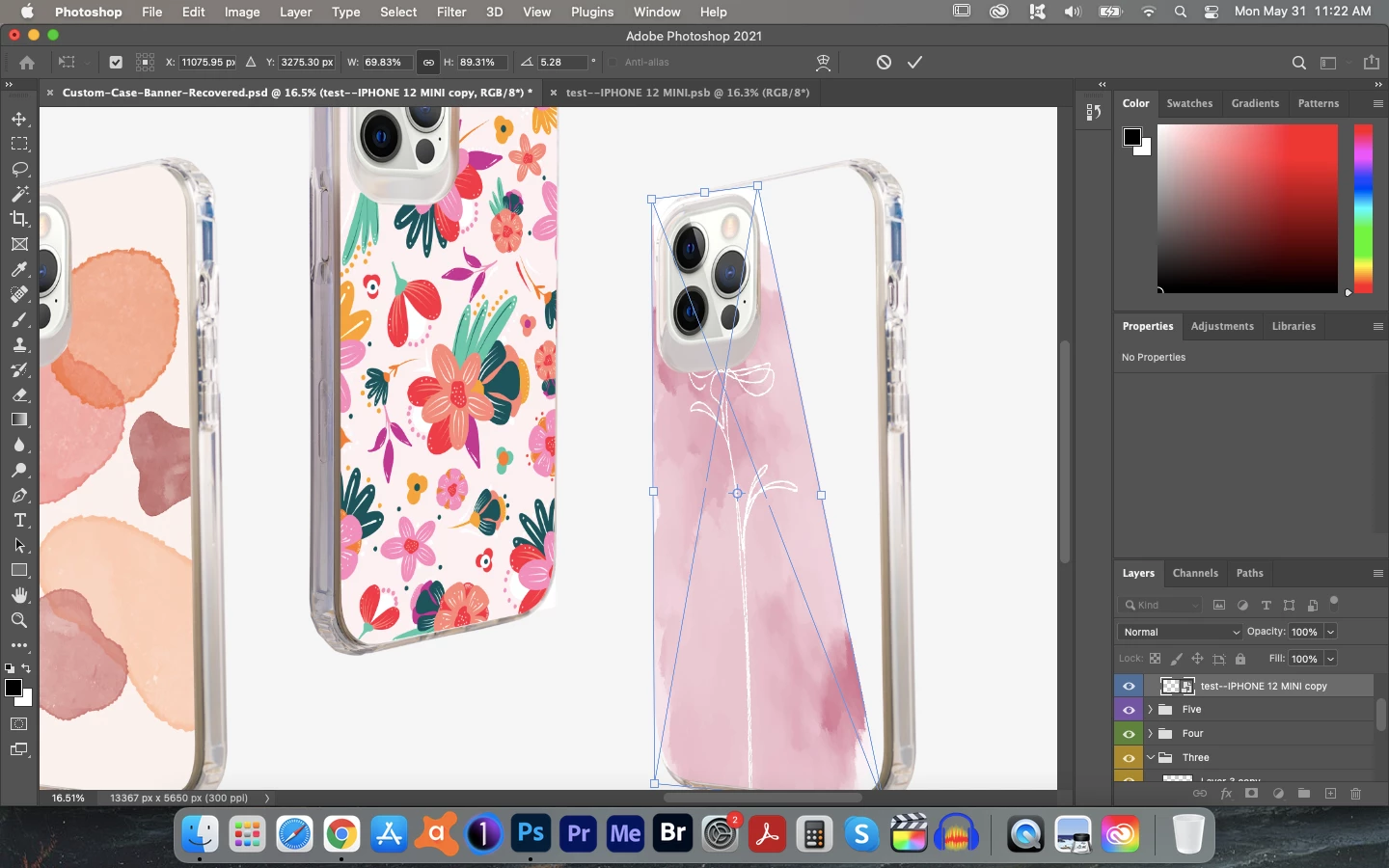The width and height of the screenshot is (1389, 868).
Task: Select the Frame tool
Action: [19, 244]
